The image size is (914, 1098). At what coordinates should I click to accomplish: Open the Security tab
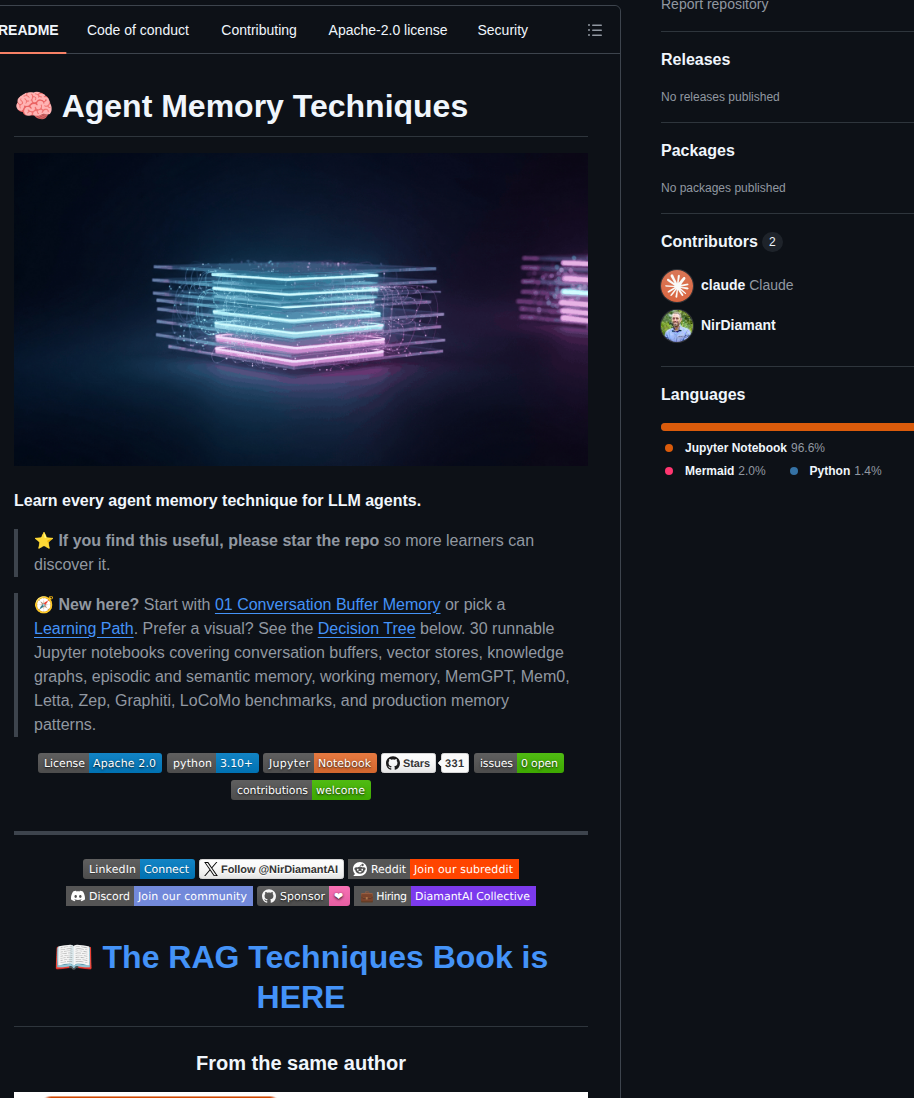[503, 30]
